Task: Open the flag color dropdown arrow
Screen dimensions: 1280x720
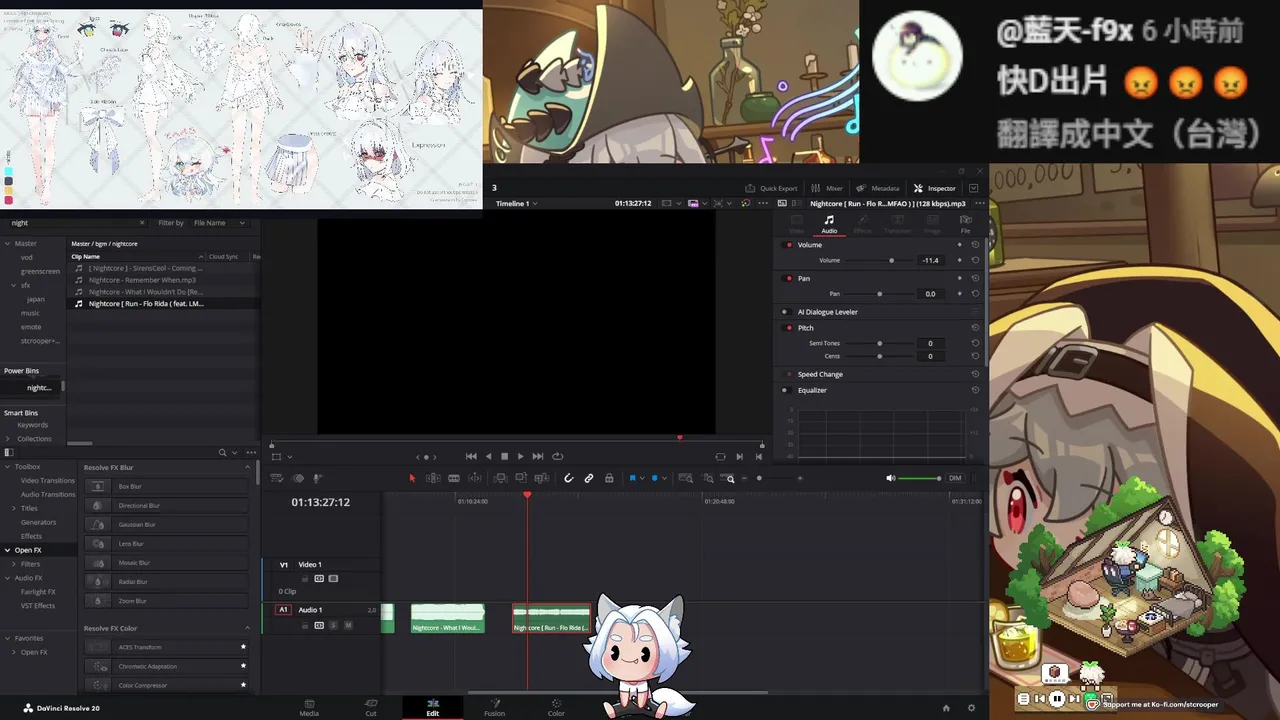Action: click(642, 478)
